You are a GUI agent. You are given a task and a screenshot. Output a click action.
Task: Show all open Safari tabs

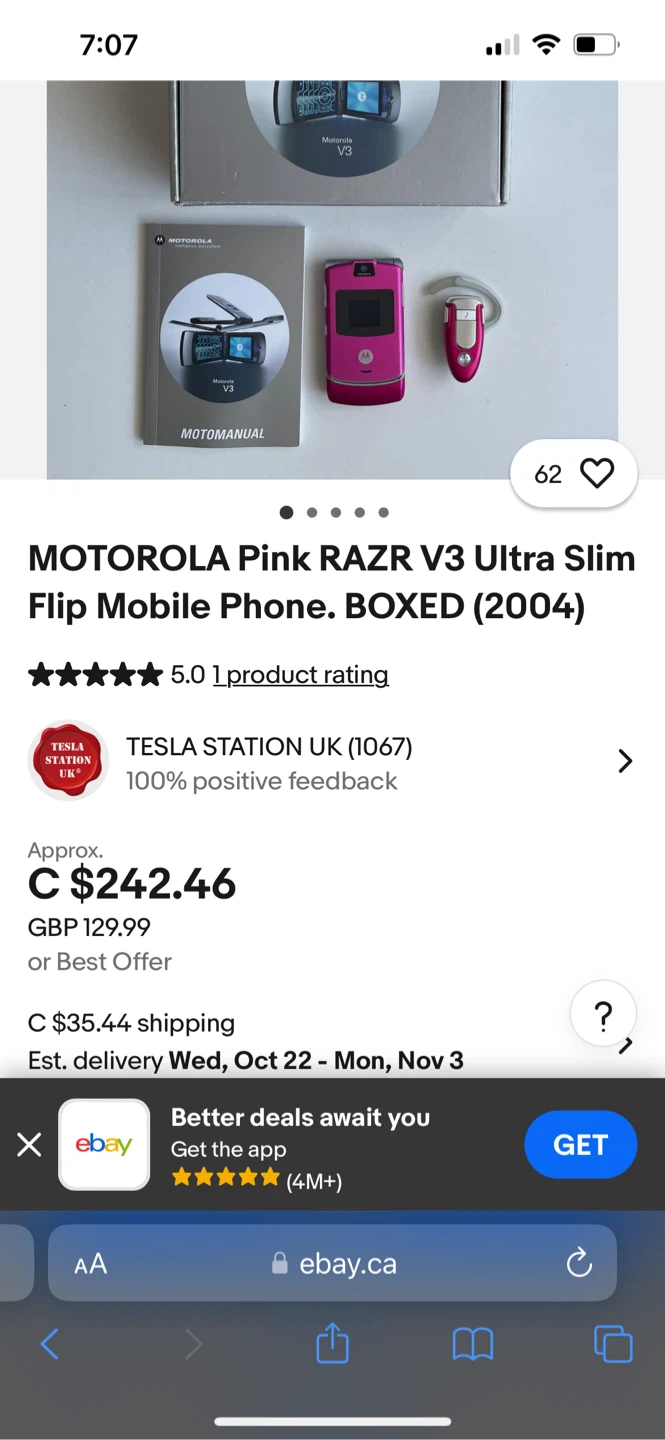click(613, 1344)
